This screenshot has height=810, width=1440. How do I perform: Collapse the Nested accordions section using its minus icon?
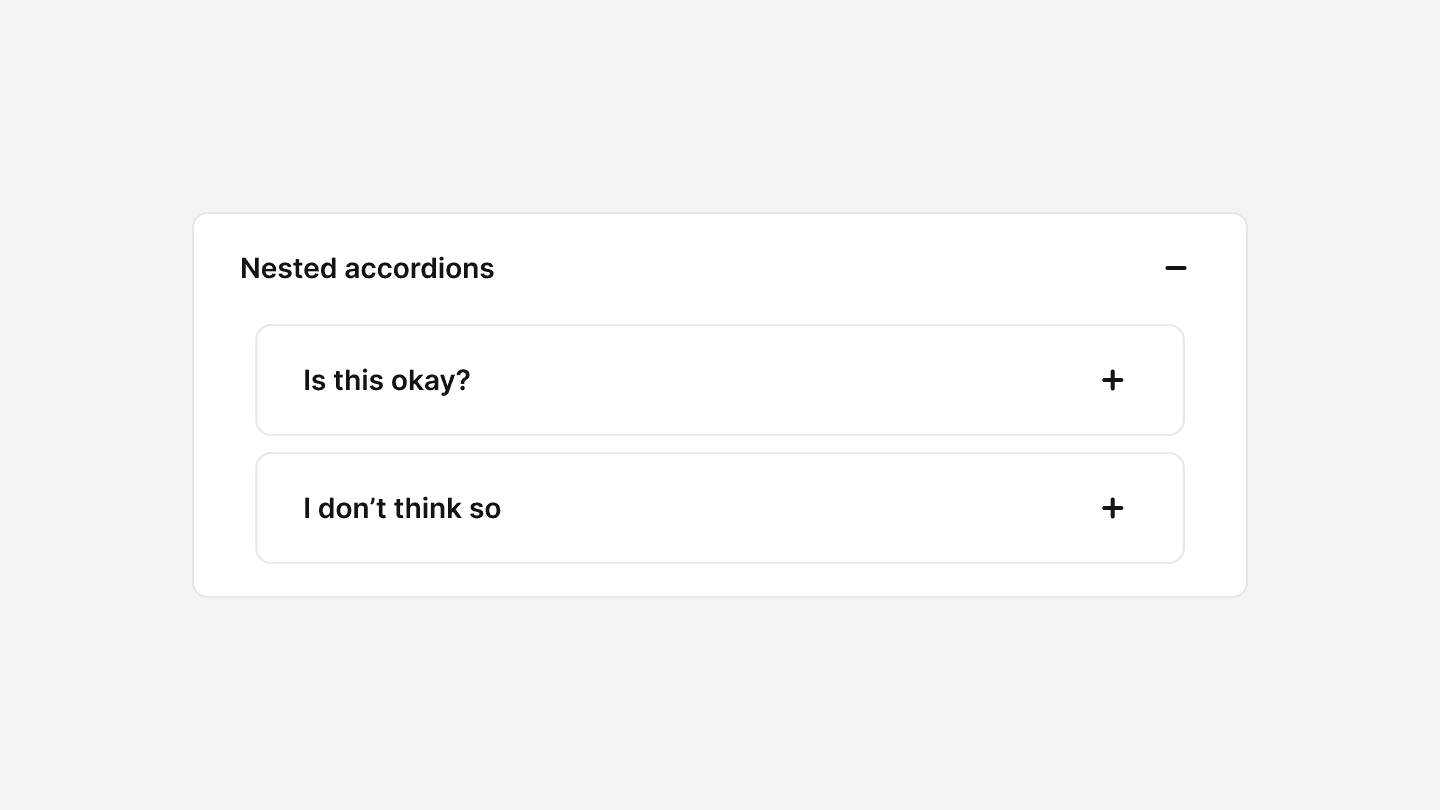pyautogui.click(x=1176, y=268)
